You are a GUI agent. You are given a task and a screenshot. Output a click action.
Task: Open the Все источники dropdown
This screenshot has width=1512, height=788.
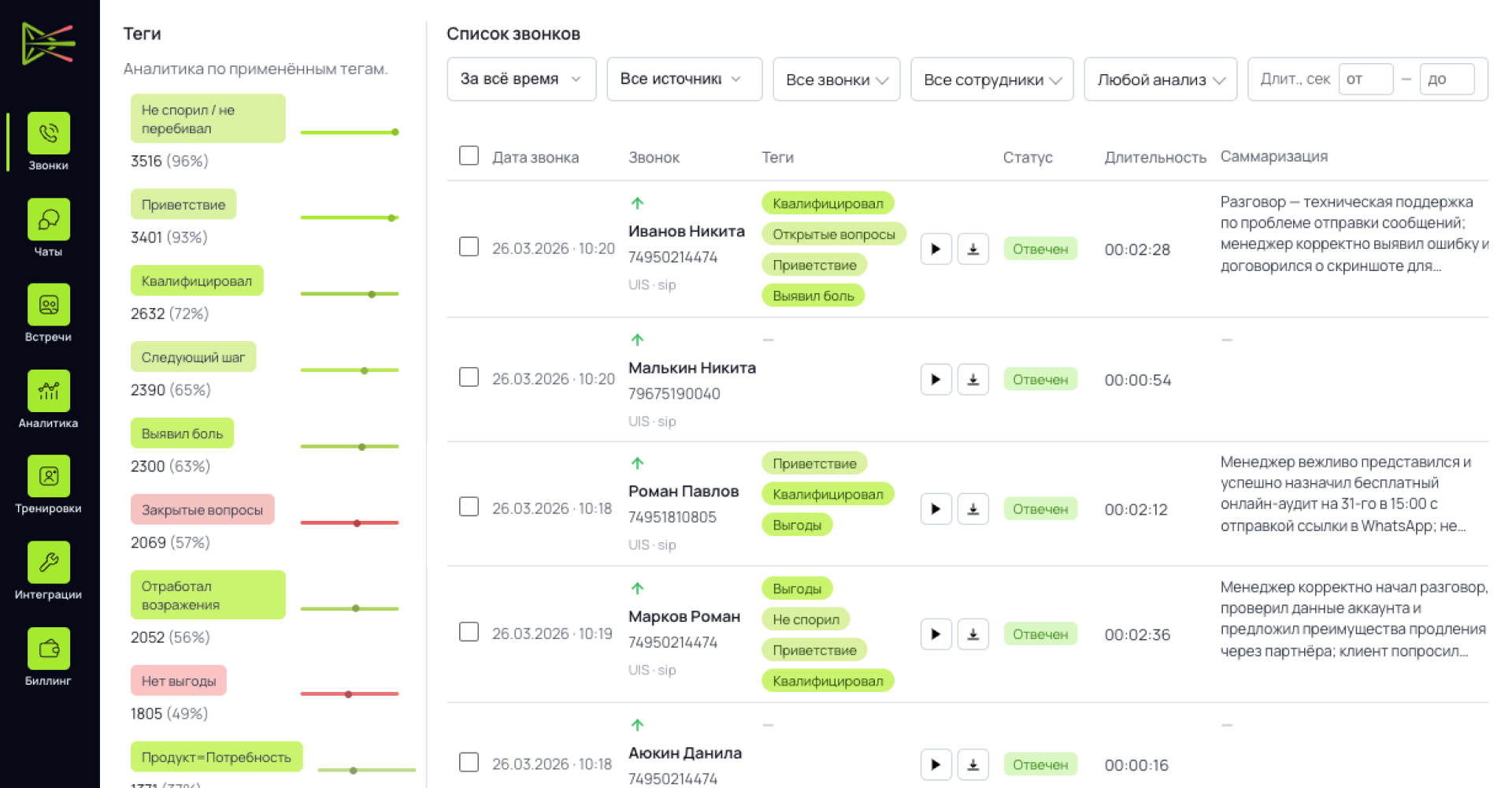[x=684, y=79]
